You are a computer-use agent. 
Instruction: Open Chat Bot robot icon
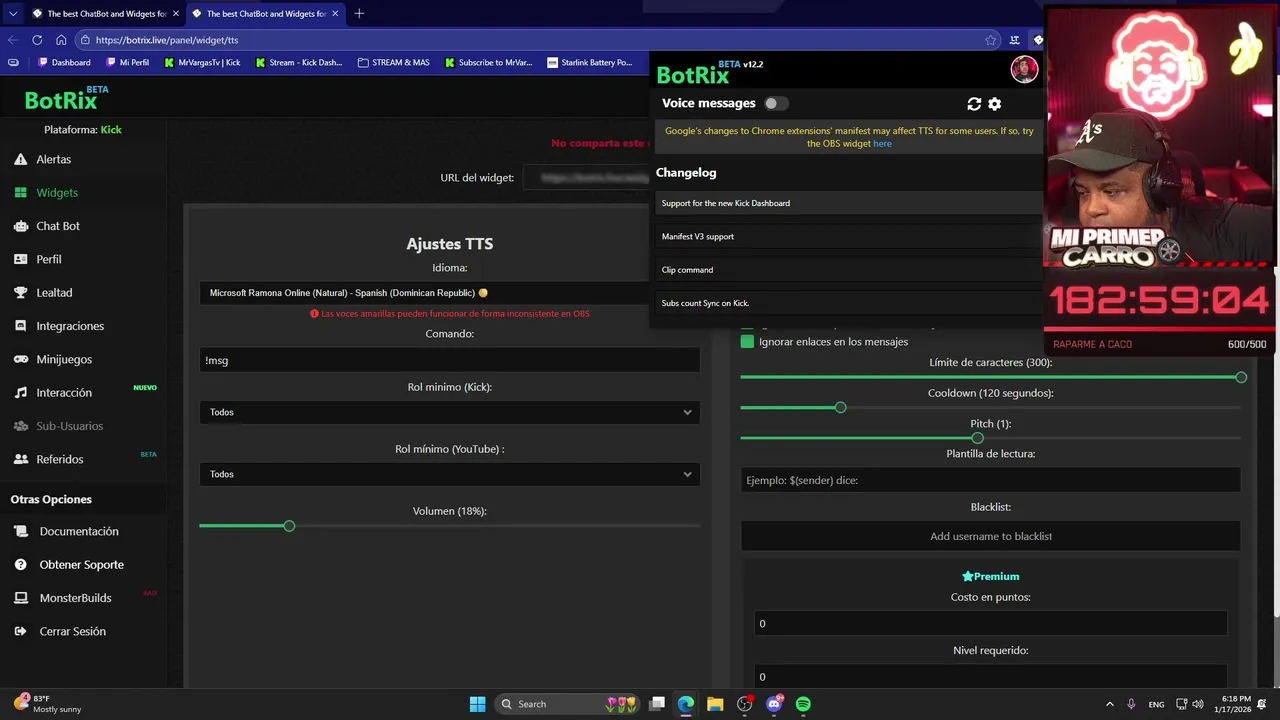click(x=20, y=226)
